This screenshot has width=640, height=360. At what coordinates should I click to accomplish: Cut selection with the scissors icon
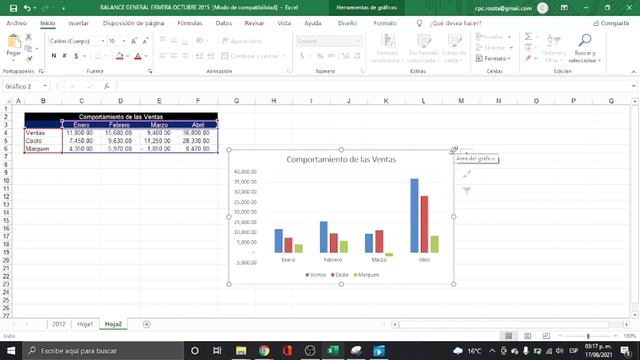pyautogui.click(x=29, y=37)
